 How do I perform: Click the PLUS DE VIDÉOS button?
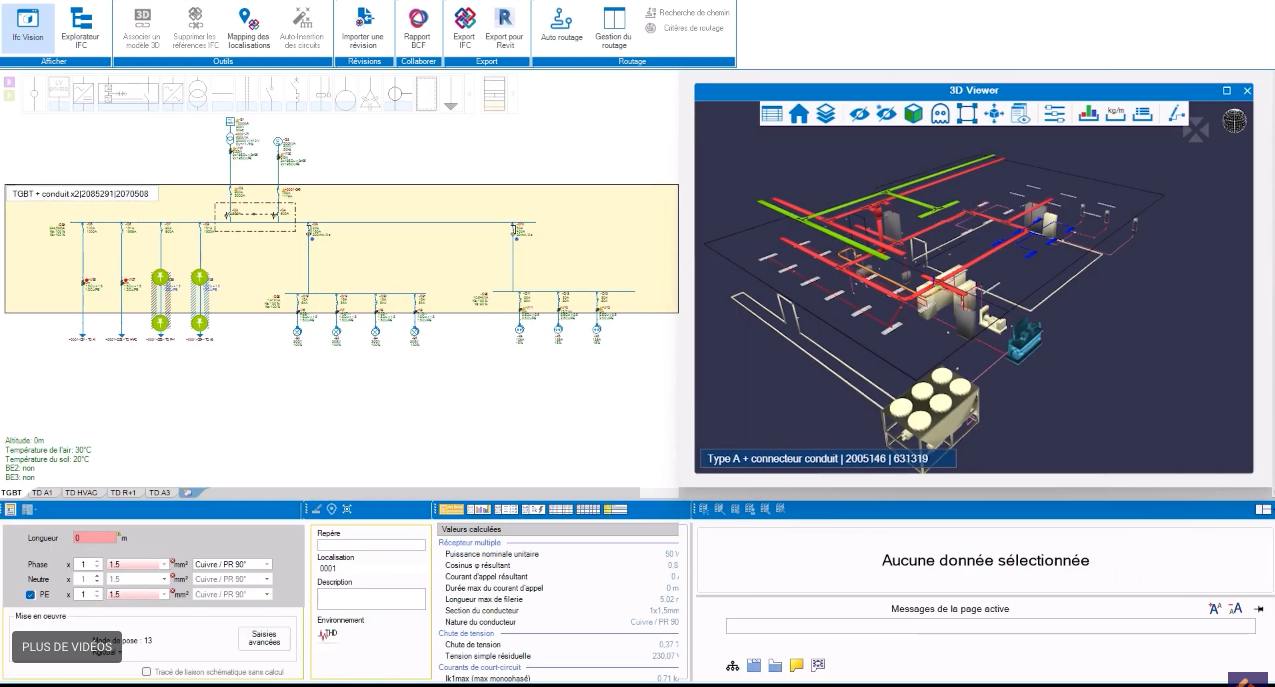click(67, 647)
